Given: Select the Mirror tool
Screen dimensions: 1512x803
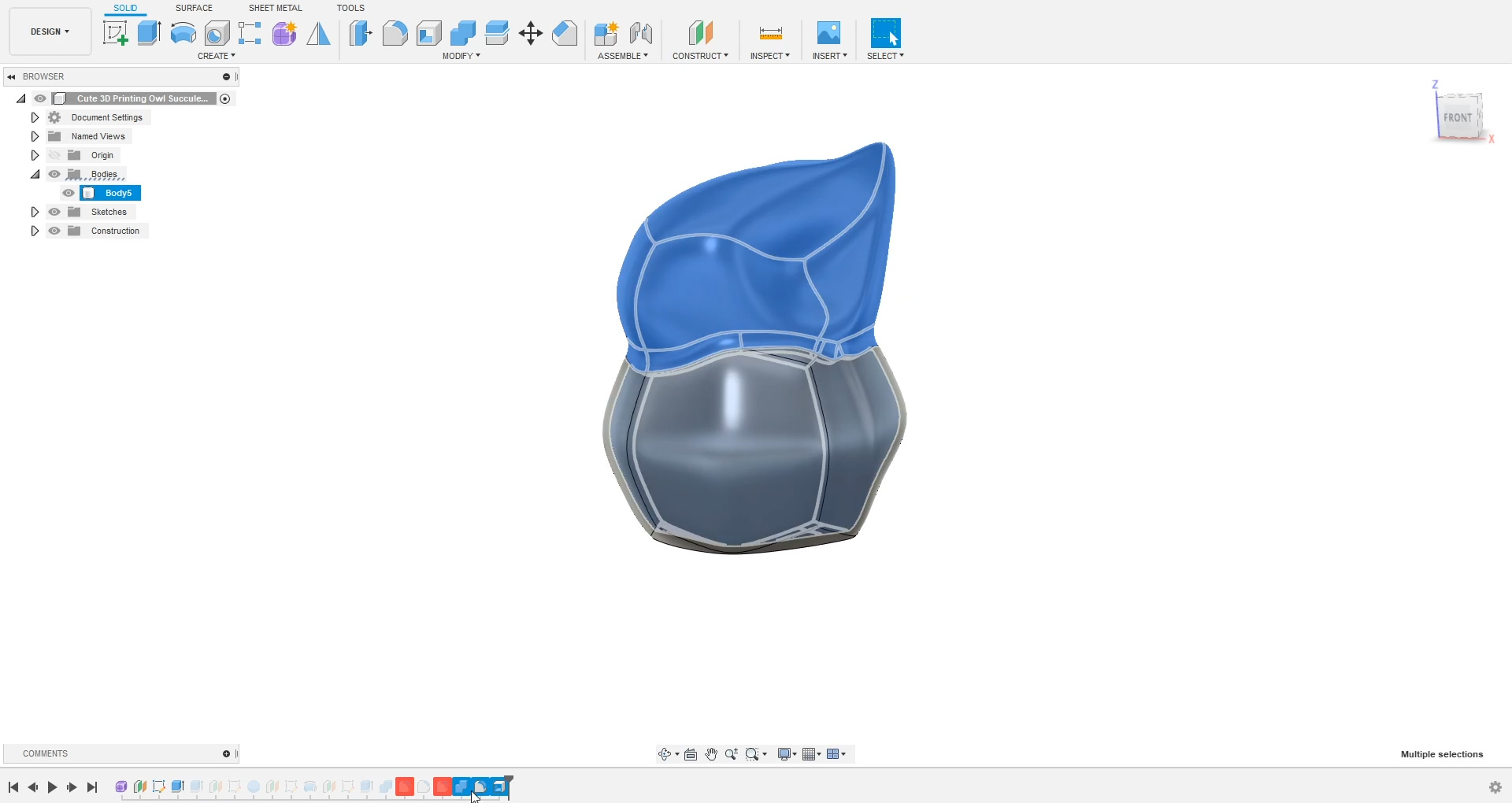Looking at the screenshot, I should pos(318,33).
